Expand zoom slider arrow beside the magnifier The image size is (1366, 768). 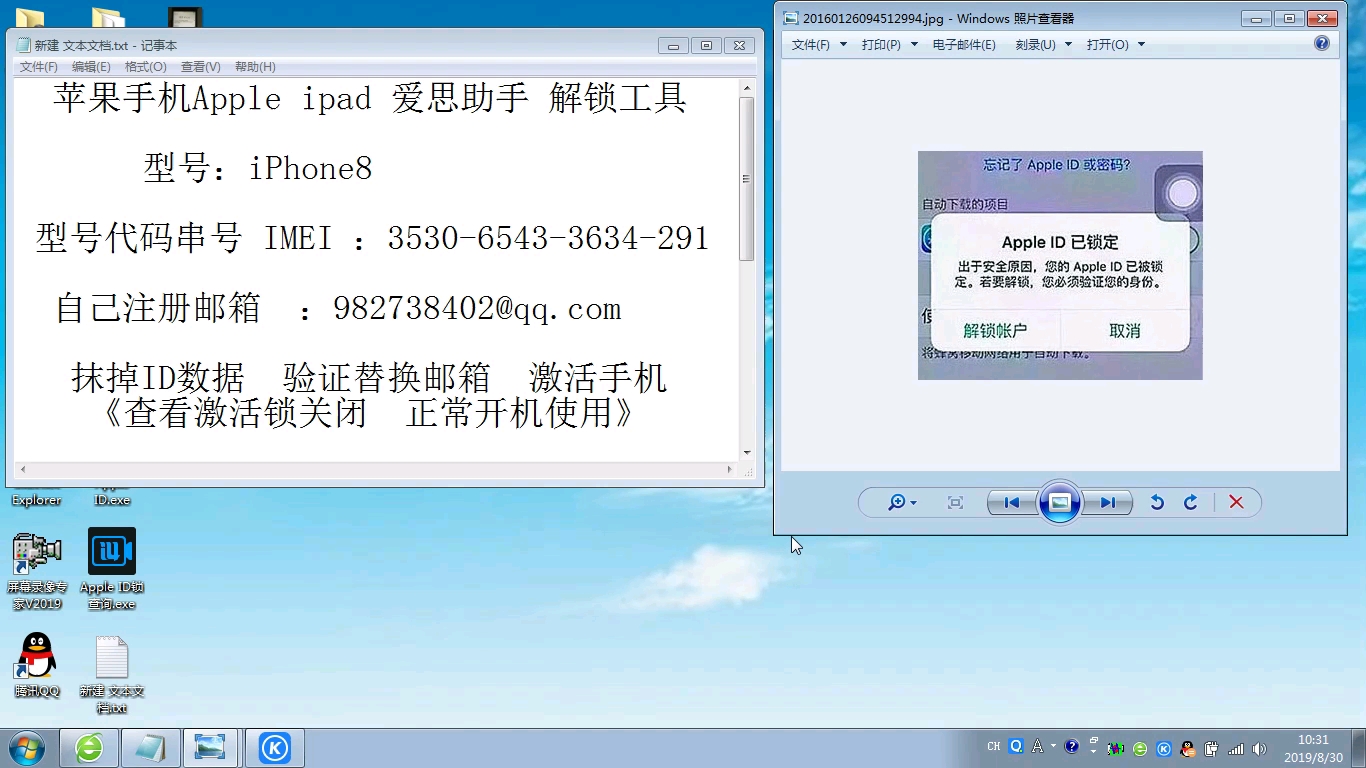tap(914, 503)
